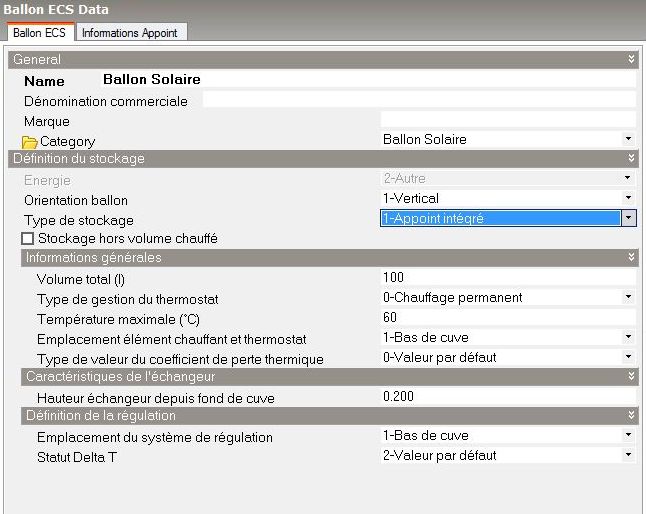Open the Type de stockage dropdown
Viewport: 646px width, 514px height.
pyautogui.click(x=628, y=218)
